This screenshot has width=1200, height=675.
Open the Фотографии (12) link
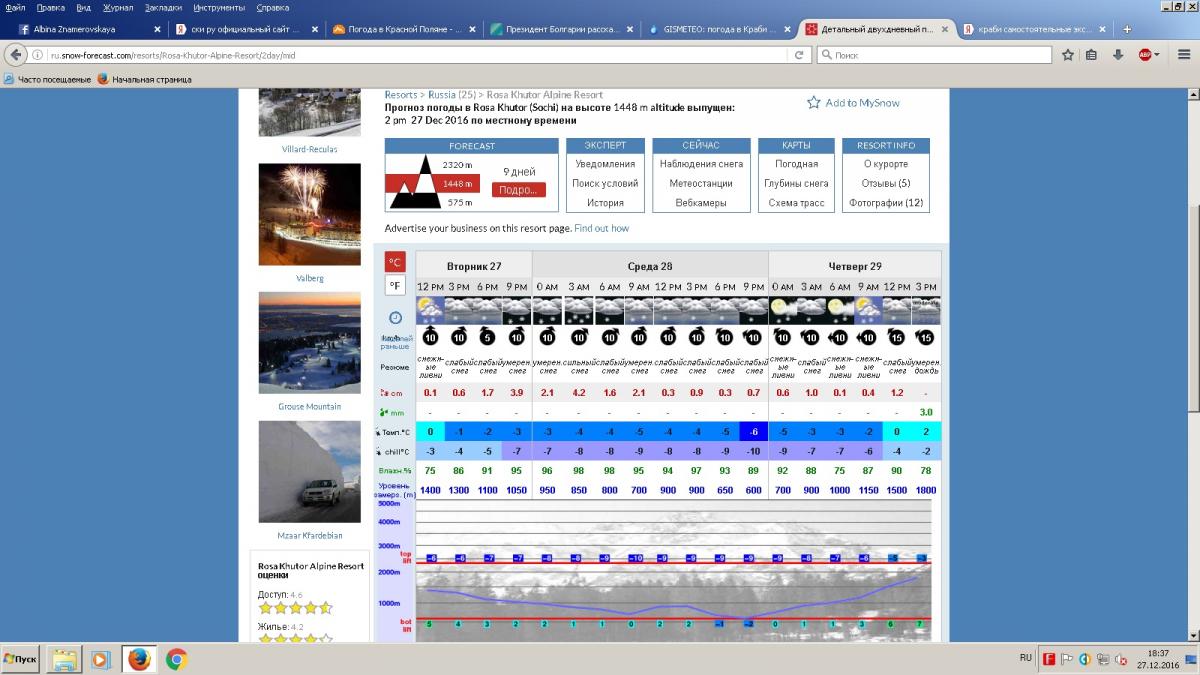(886, 203)
